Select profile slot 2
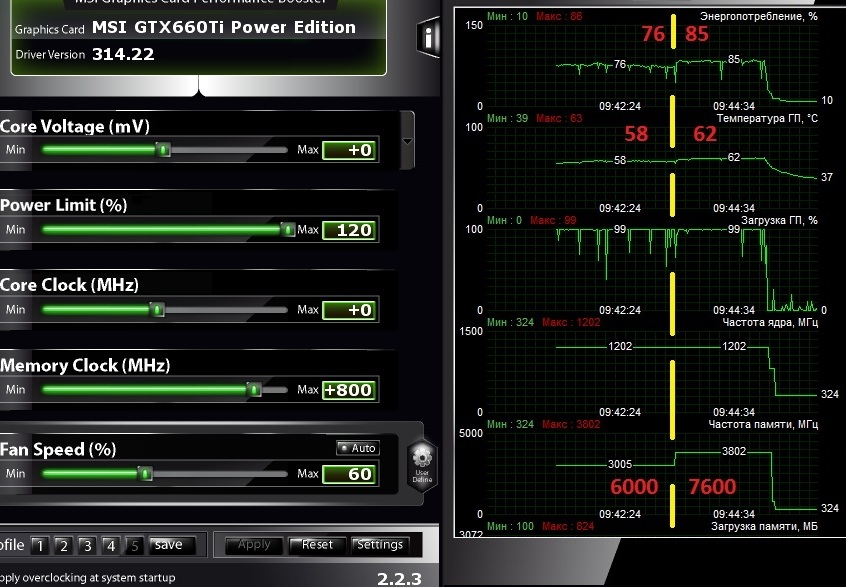846x587 pixels. (x=63, y=545)
